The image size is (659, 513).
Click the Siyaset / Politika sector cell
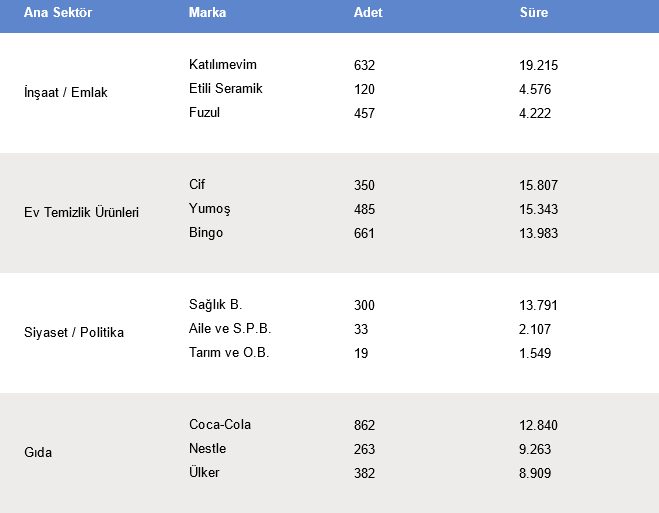(x=73, y=332)
